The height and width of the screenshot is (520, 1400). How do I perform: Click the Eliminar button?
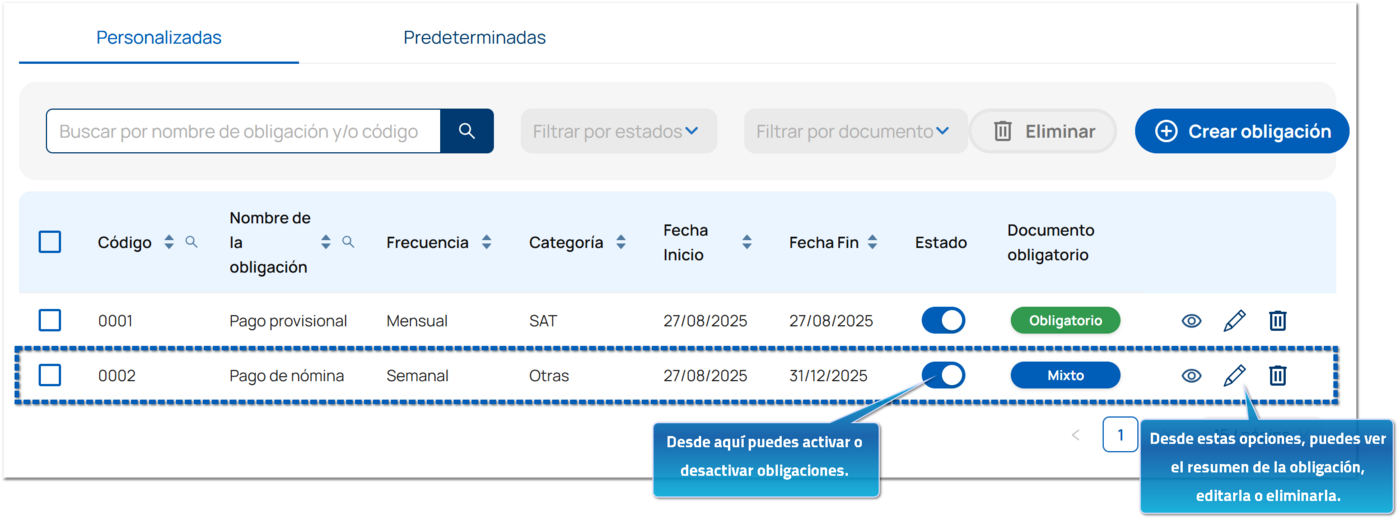[x=1043, y=131]
